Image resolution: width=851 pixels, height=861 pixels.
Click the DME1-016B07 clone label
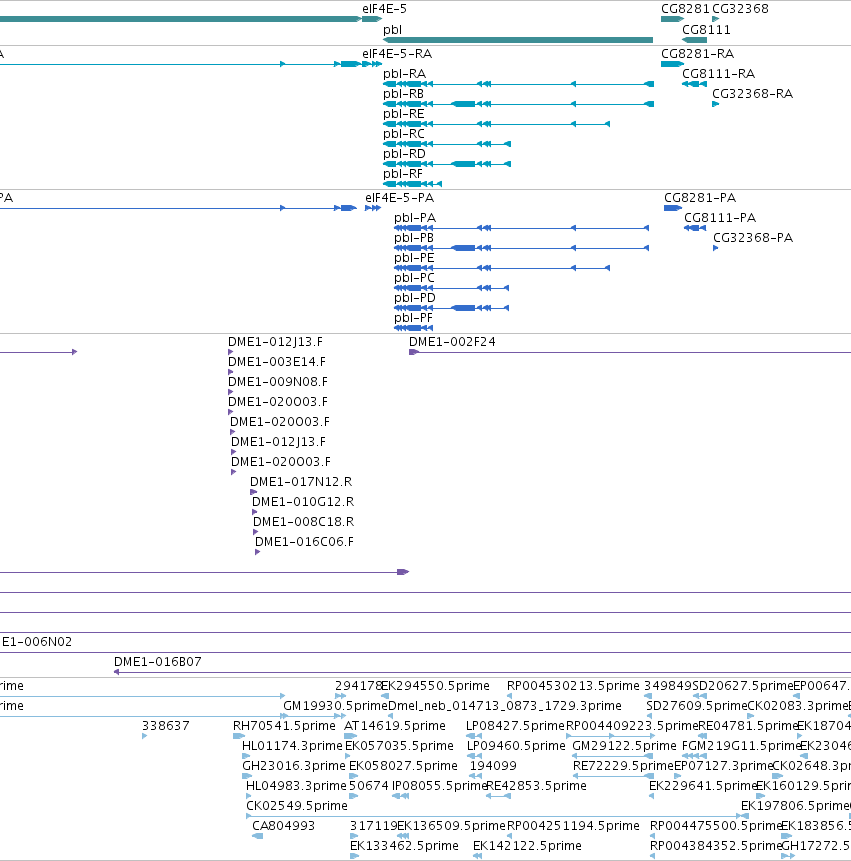click(x=158, y=662)
